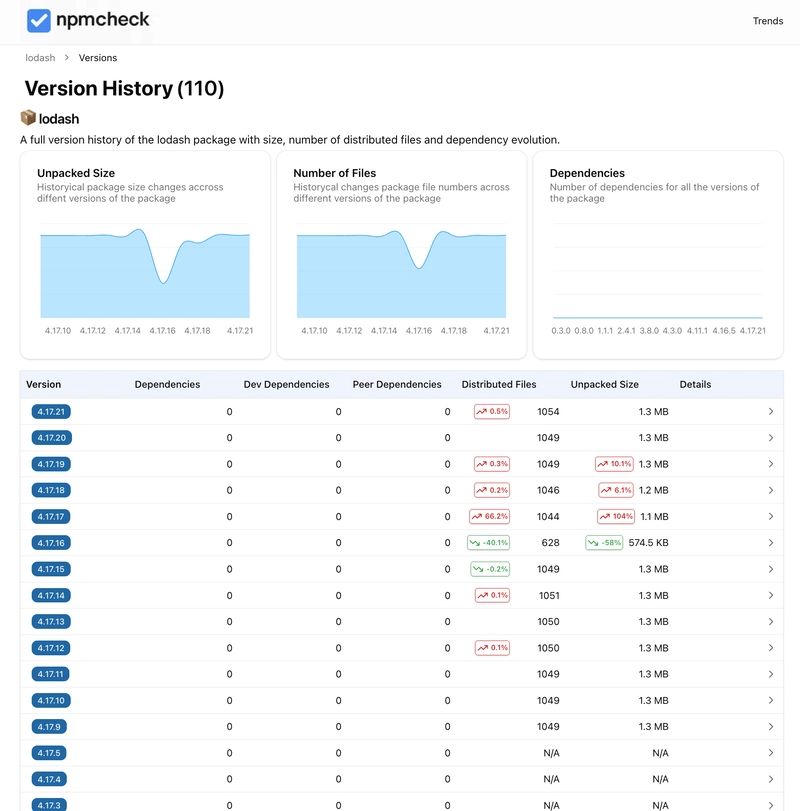
Task: Select the 4.17.18 version badge
Action: pos(51,490)
